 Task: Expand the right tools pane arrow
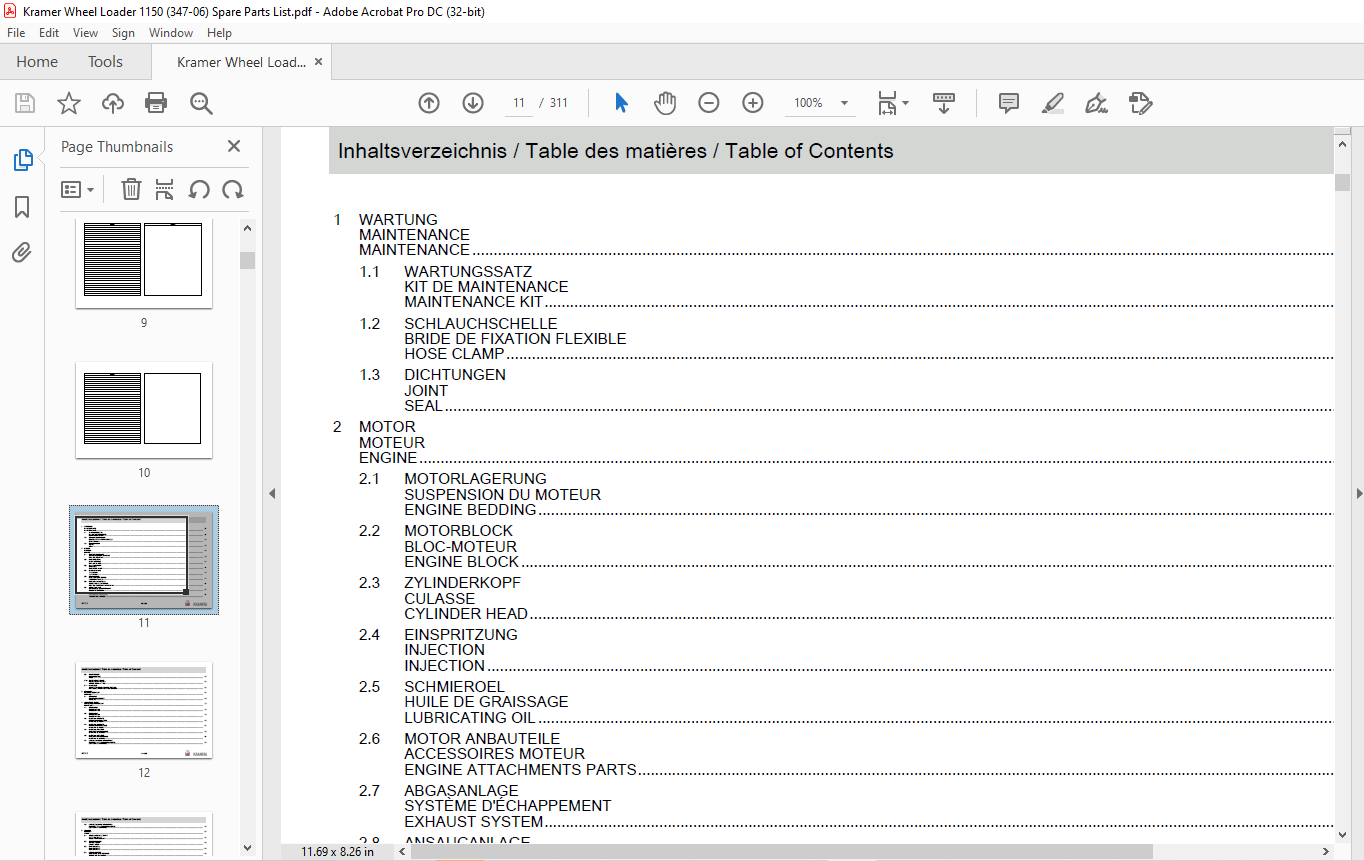pos(1358,493)
